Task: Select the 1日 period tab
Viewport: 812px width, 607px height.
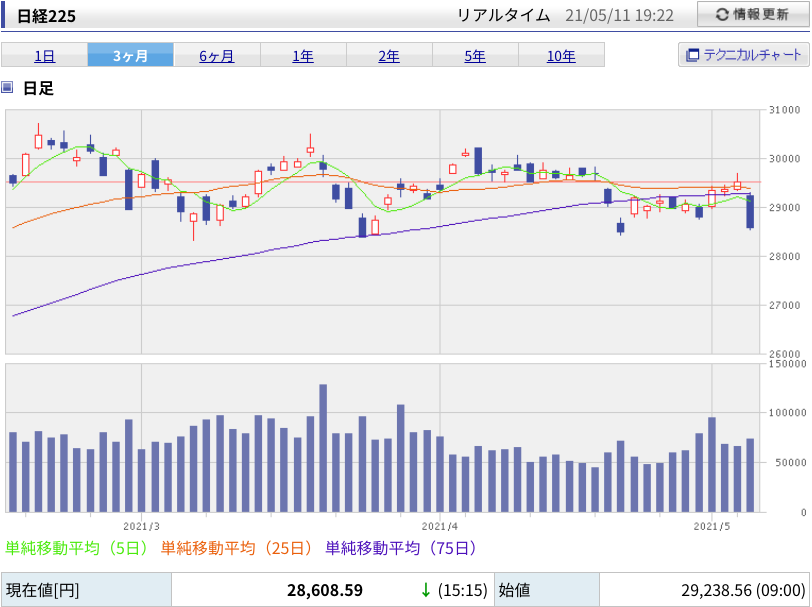Action: (x=45, y=55)
